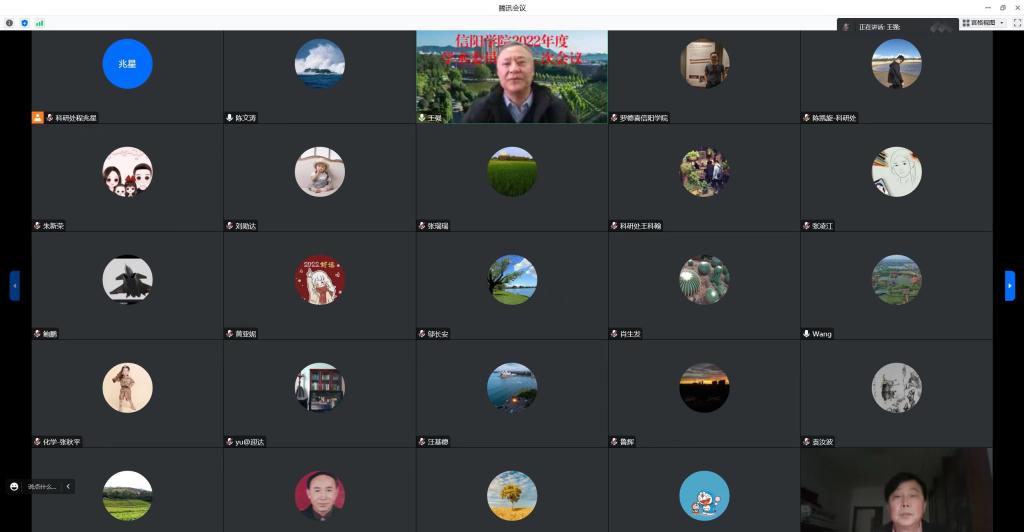
Task: Select the speaker video with red banner
Action: tap(512, 76)
